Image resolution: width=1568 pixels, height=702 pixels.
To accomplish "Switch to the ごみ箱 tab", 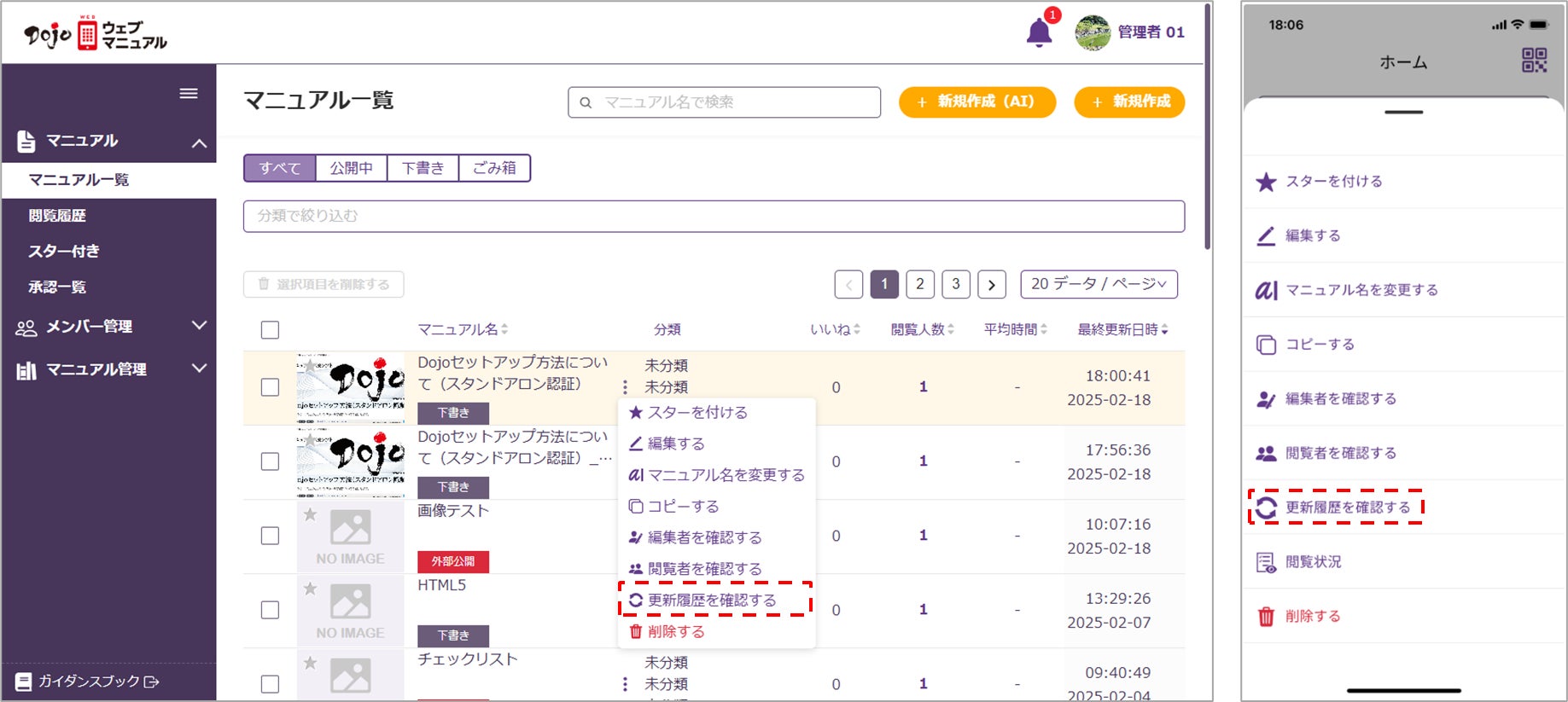I will (x=495, y=168).
